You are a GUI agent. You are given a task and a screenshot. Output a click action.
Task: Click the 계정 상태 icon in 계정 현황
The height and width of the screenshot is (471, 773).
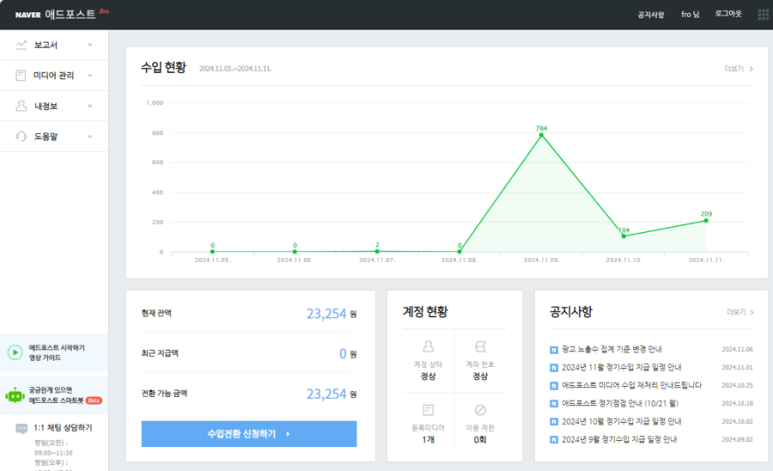click(x=428, y=346)
